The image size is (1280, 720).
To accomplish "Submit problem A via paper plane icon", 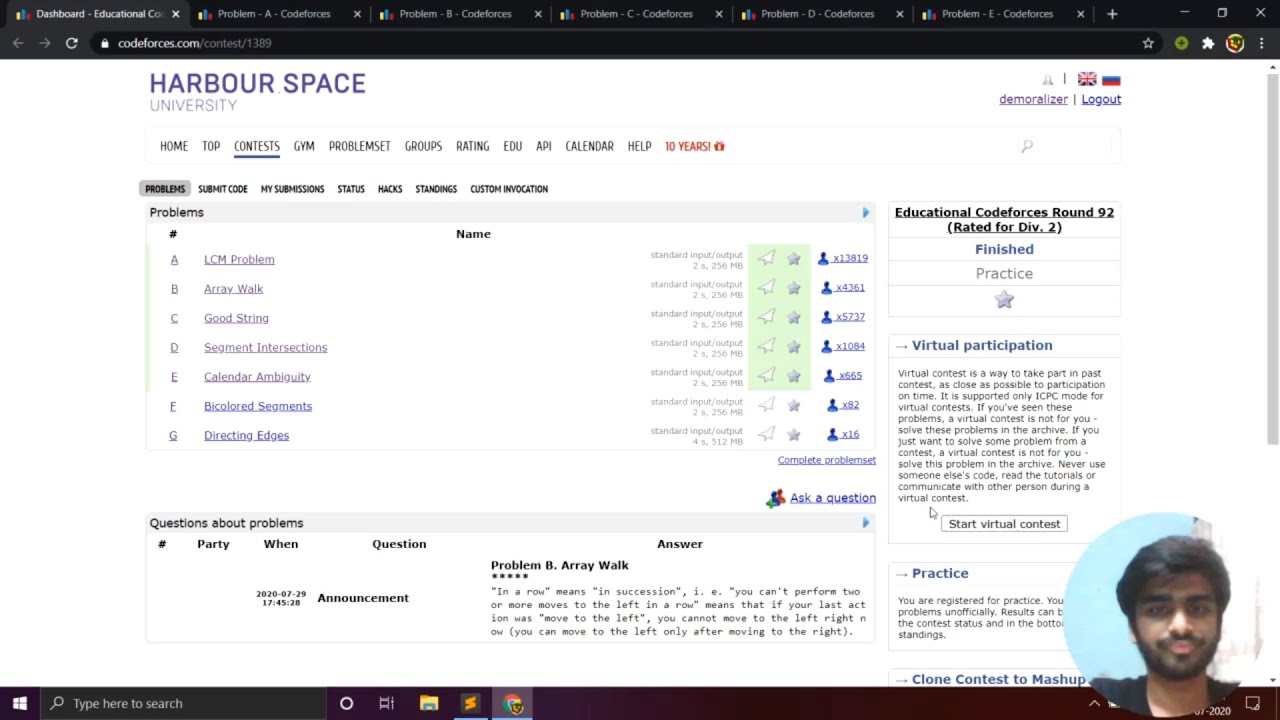I will 766,259.
